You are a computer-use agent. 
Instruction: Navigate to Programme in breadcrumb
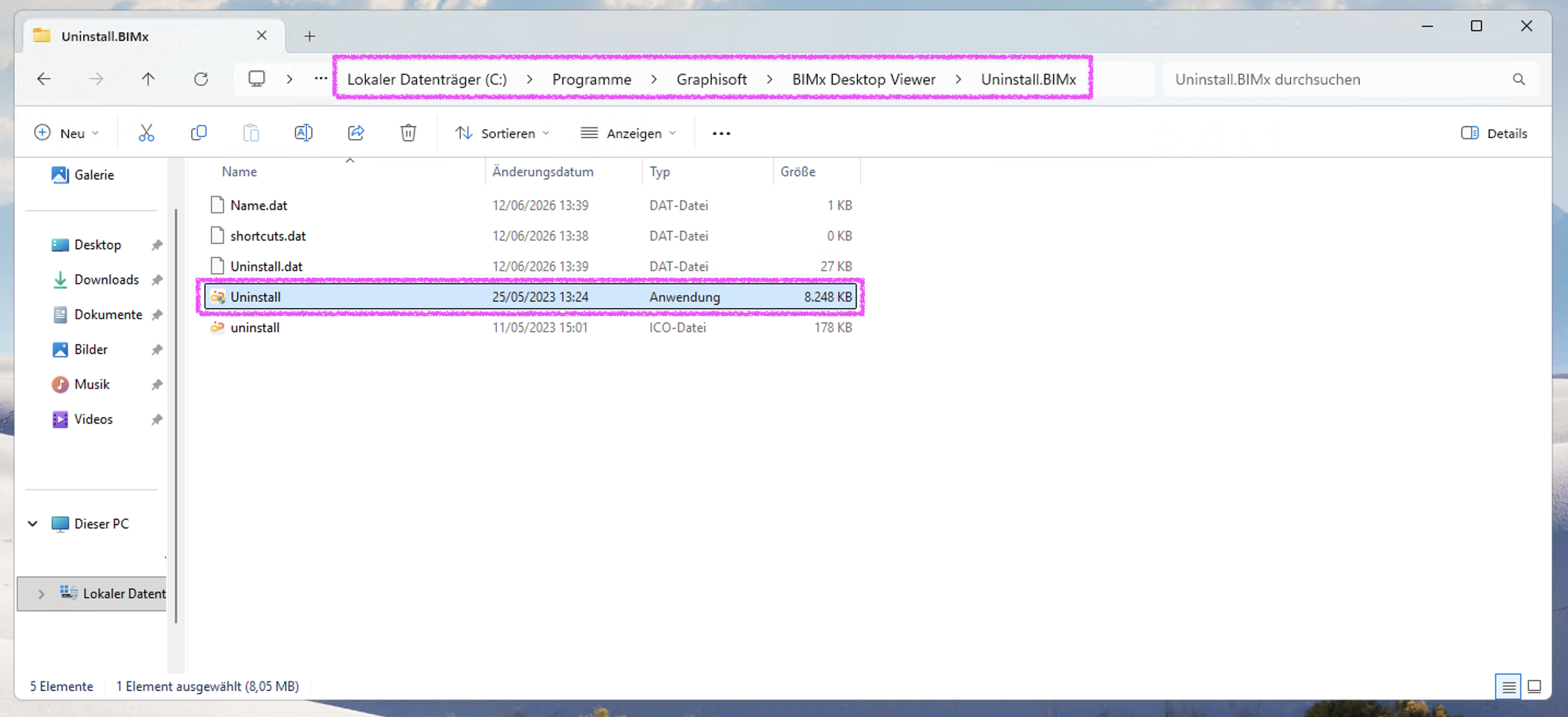point(592,79)
